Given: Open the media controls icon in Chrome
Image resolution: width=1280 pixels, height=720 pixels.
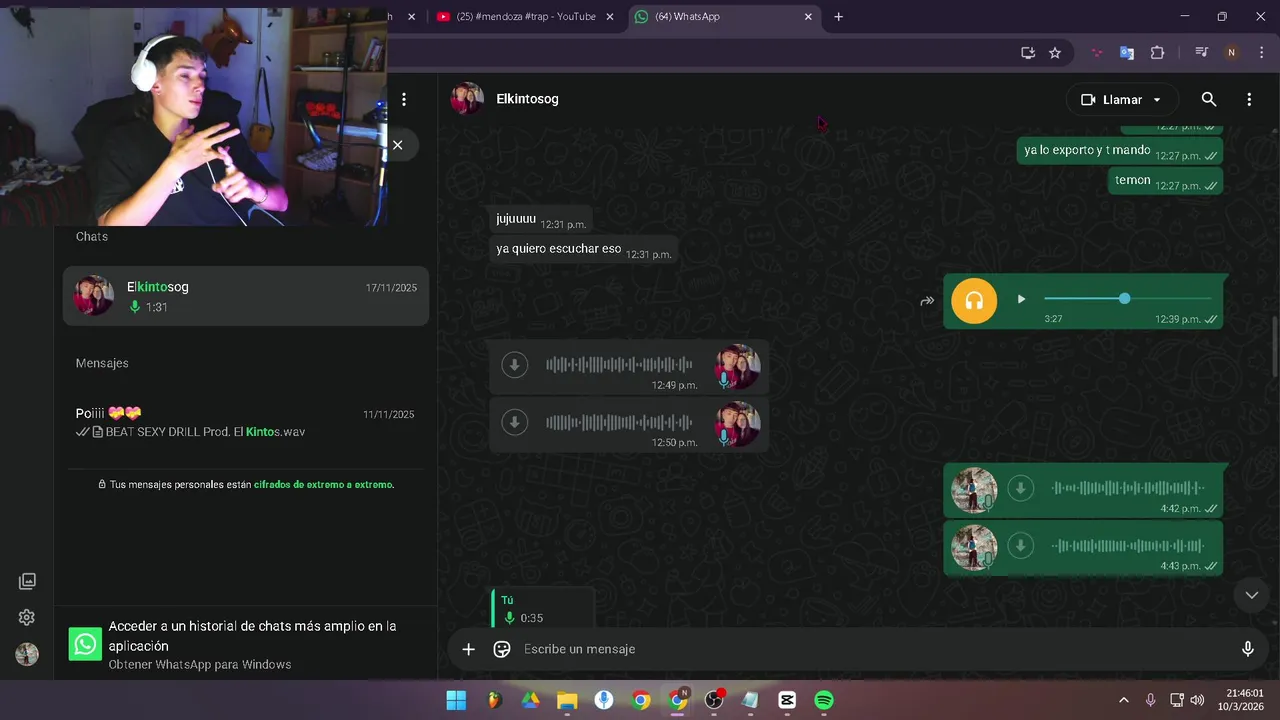Looking at the screenshot, I should [x=1201, y=53].
